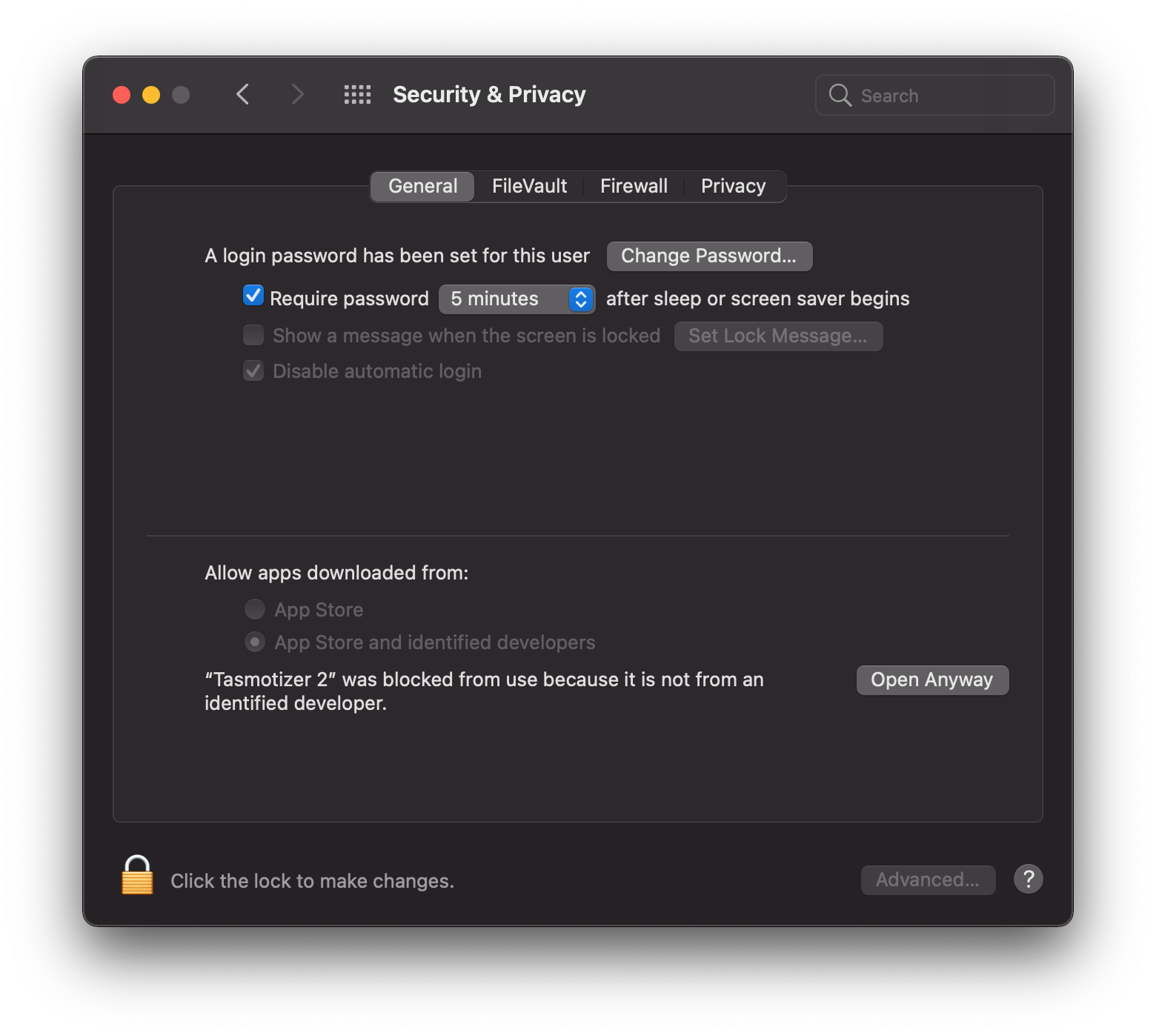Open the help question mark button
Image resolution: width=1156 pixels, height=1036 pixels.
(x=1028, y=880)
